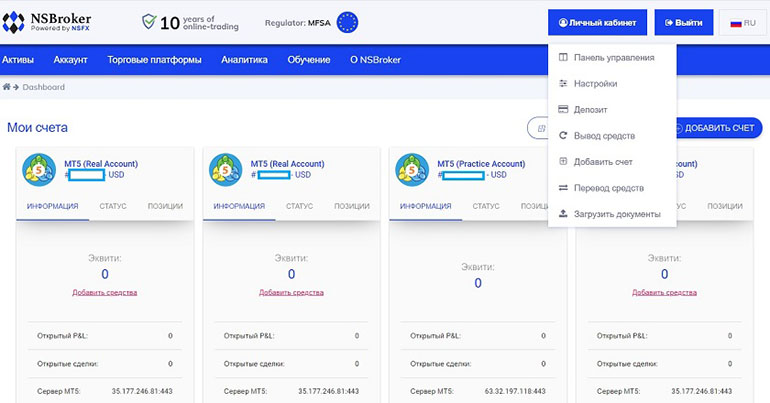
Task: Open the RU language selector
Action: [x=742, y=23]
